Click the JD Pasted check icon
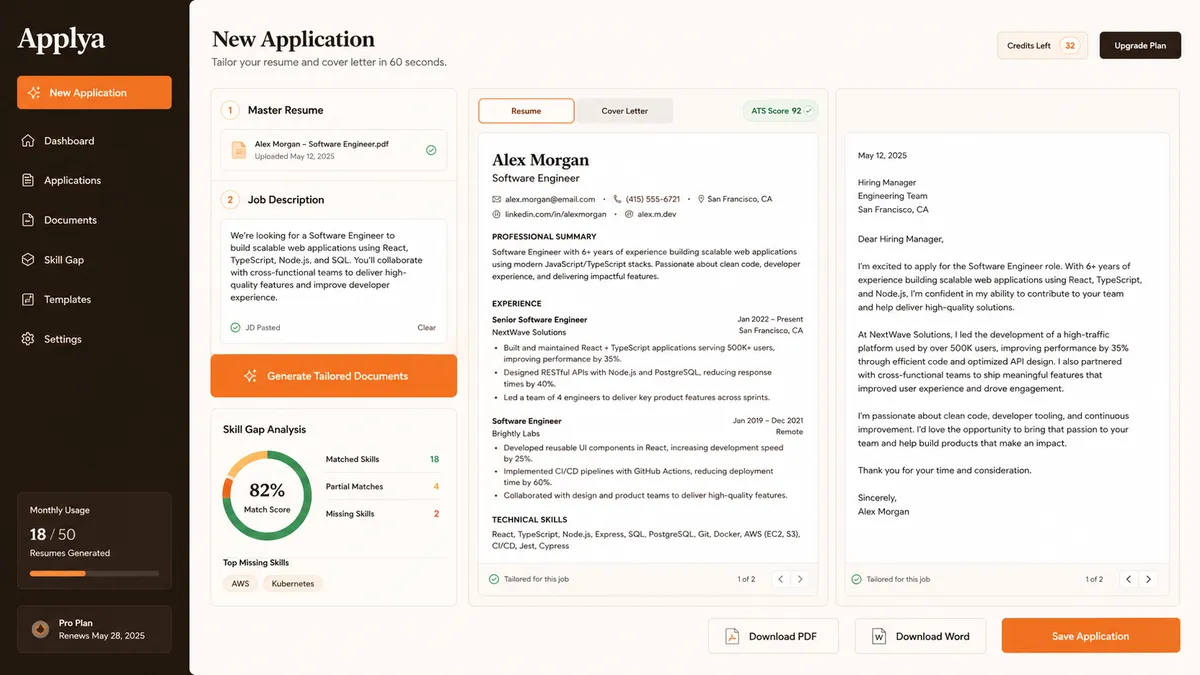This screenshot has height=675, width=1200. 235,327
